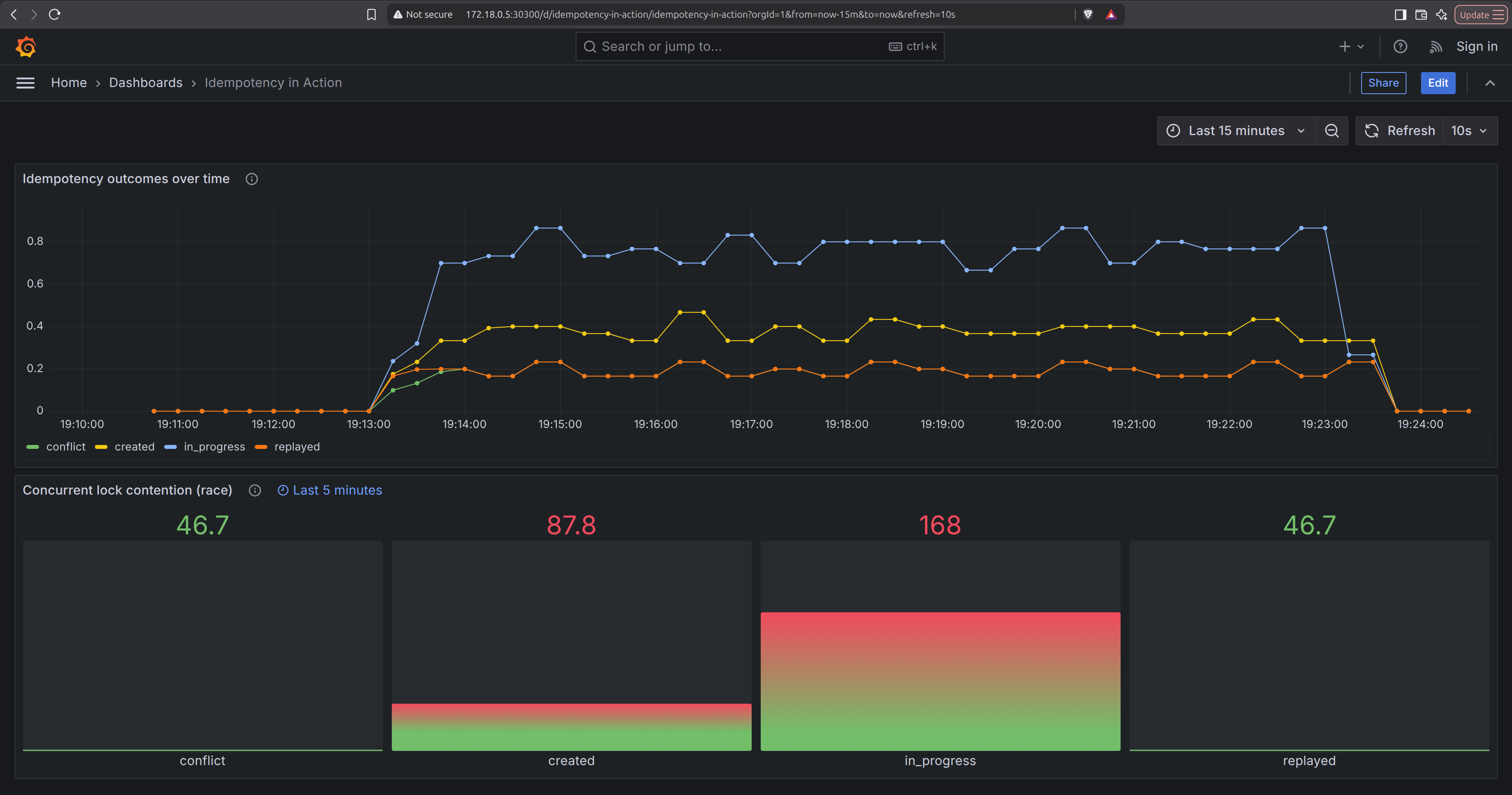1512x795 pixels.
Task: Collapse the top toolbar with the chevron
Action: pos(1490,83)
